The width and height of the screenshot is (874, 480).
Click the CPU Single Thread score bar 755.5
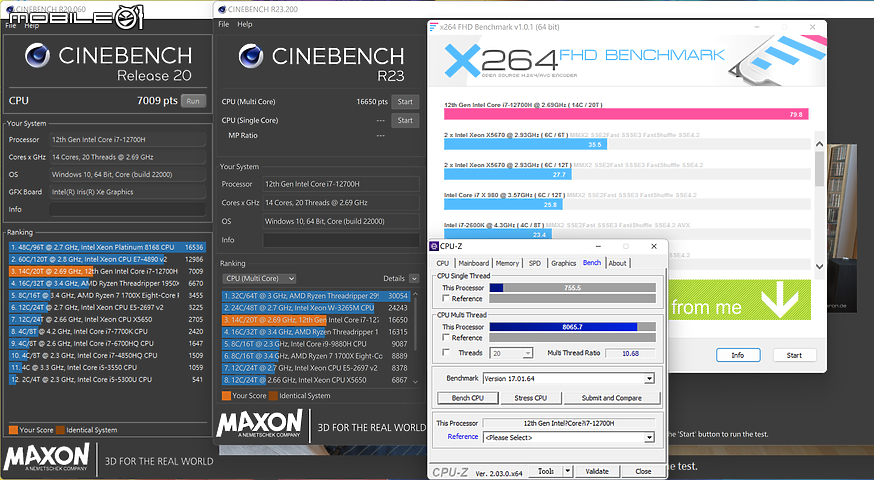coord(572,288)
